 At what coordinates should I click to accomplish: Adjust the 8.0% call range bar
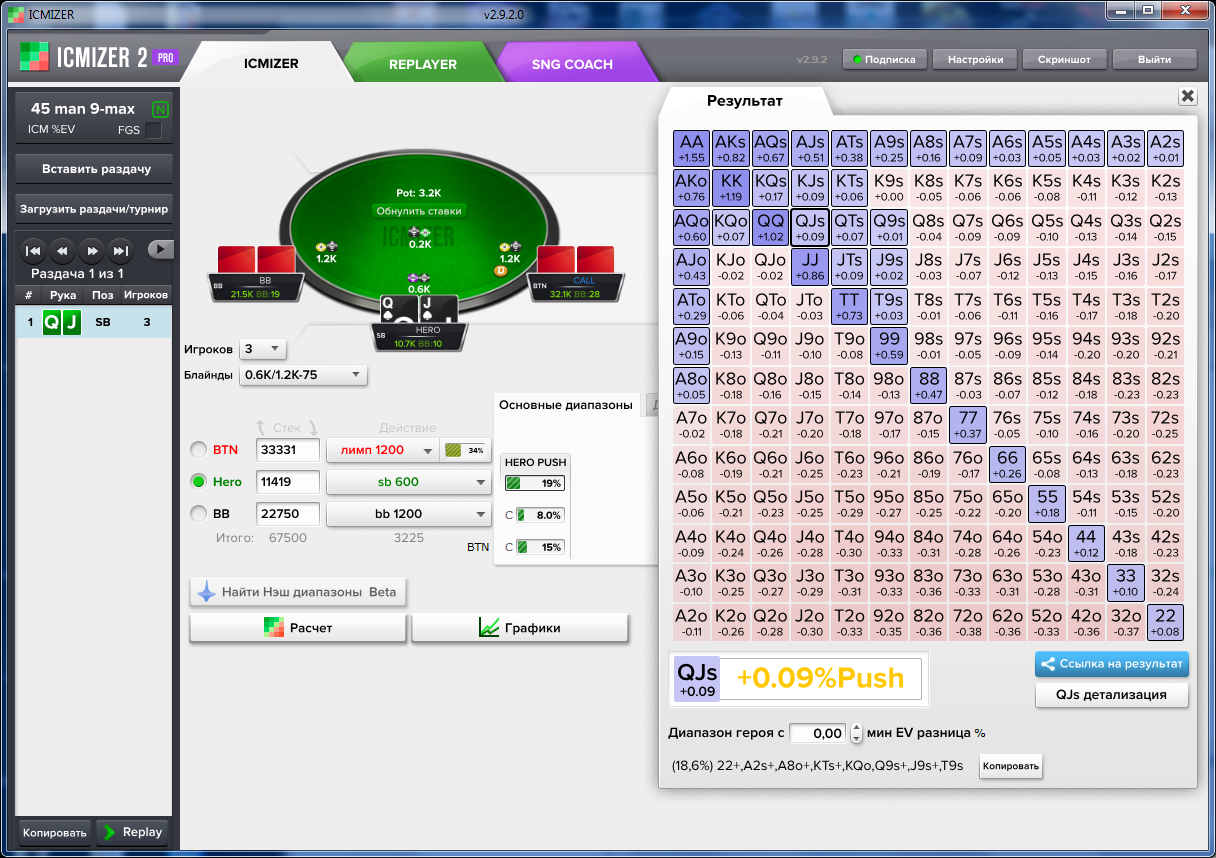[540, 515]
